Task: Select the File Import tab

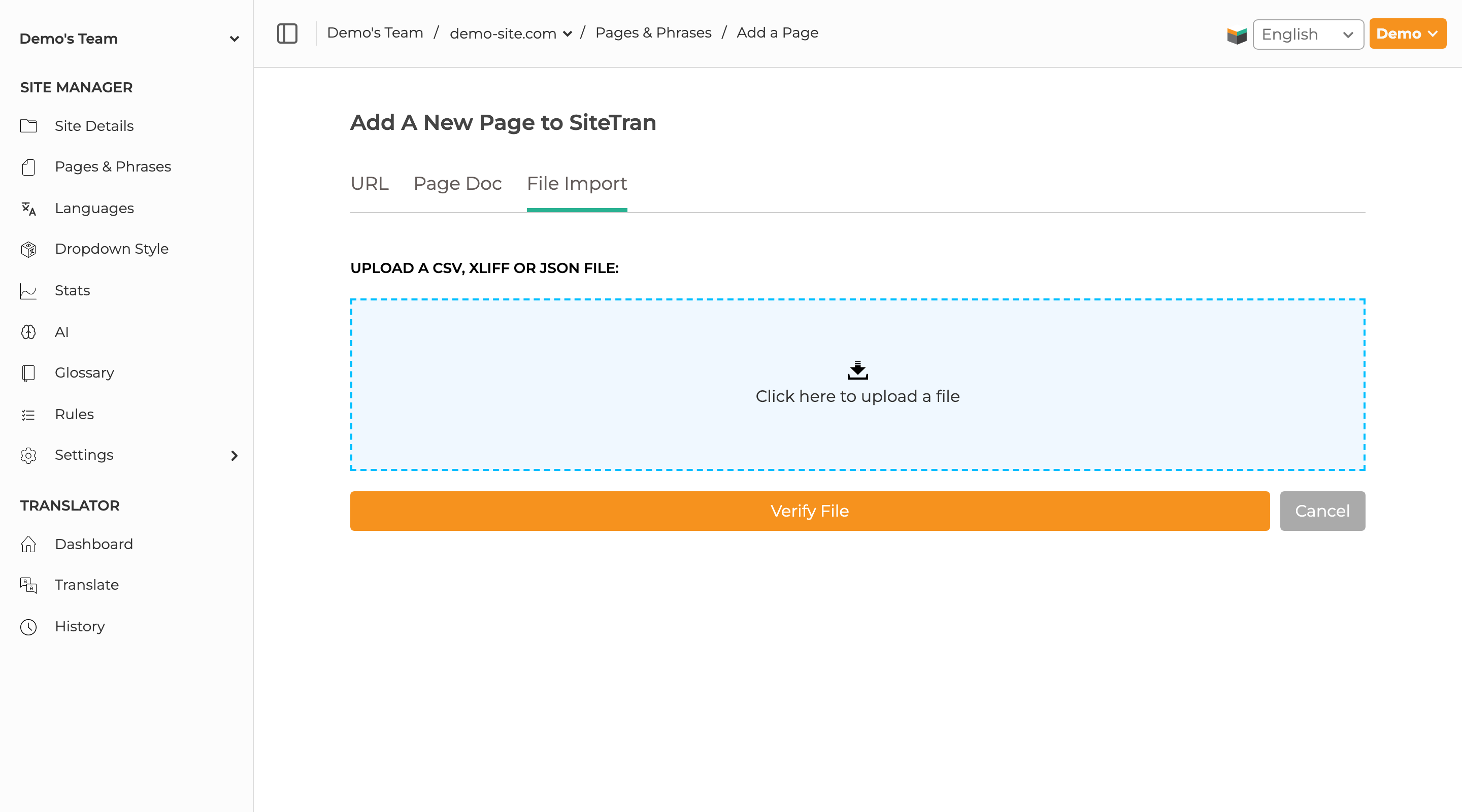Action: 577,184
